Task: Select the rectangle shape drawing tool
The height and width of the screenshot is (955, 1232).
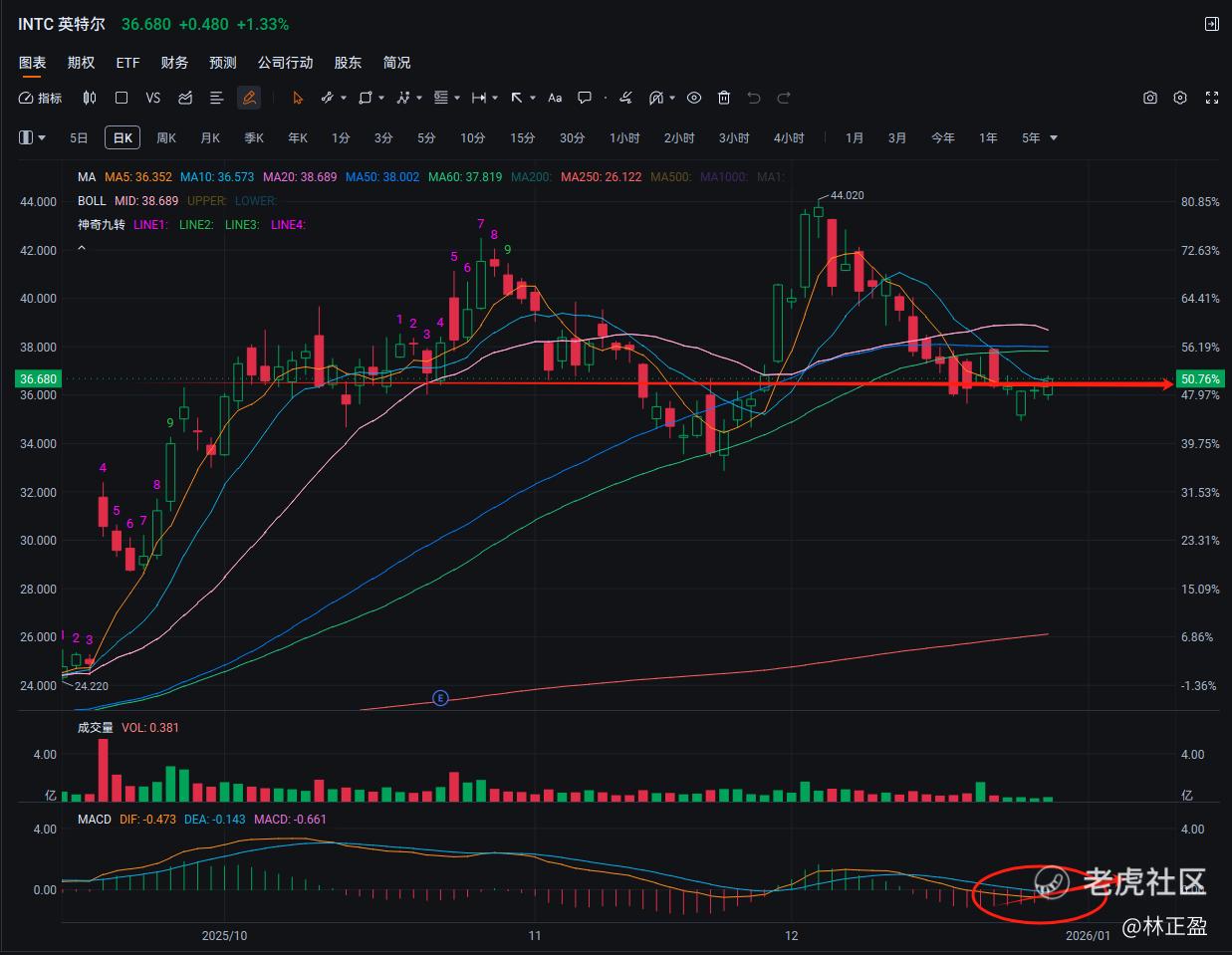Action: (366, 98)
